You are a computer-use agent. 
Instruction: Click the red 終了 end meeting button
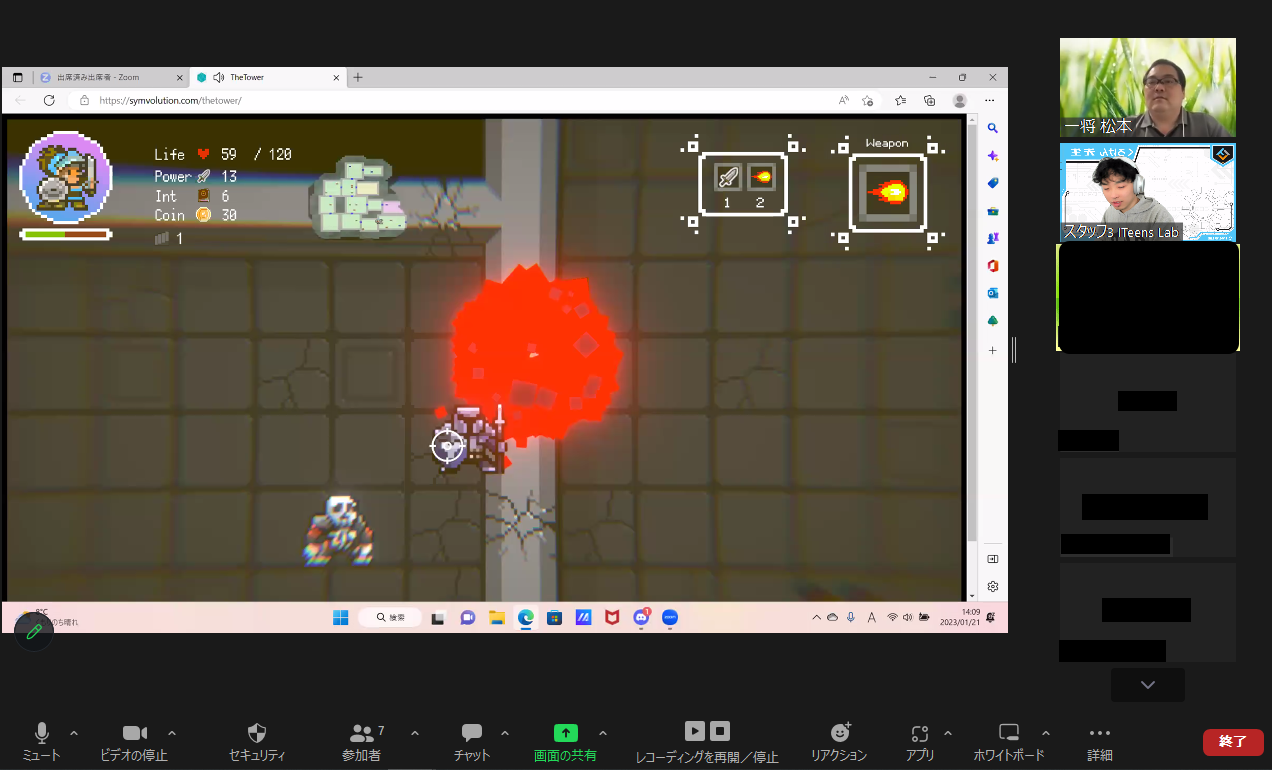tap(1233, 742)
